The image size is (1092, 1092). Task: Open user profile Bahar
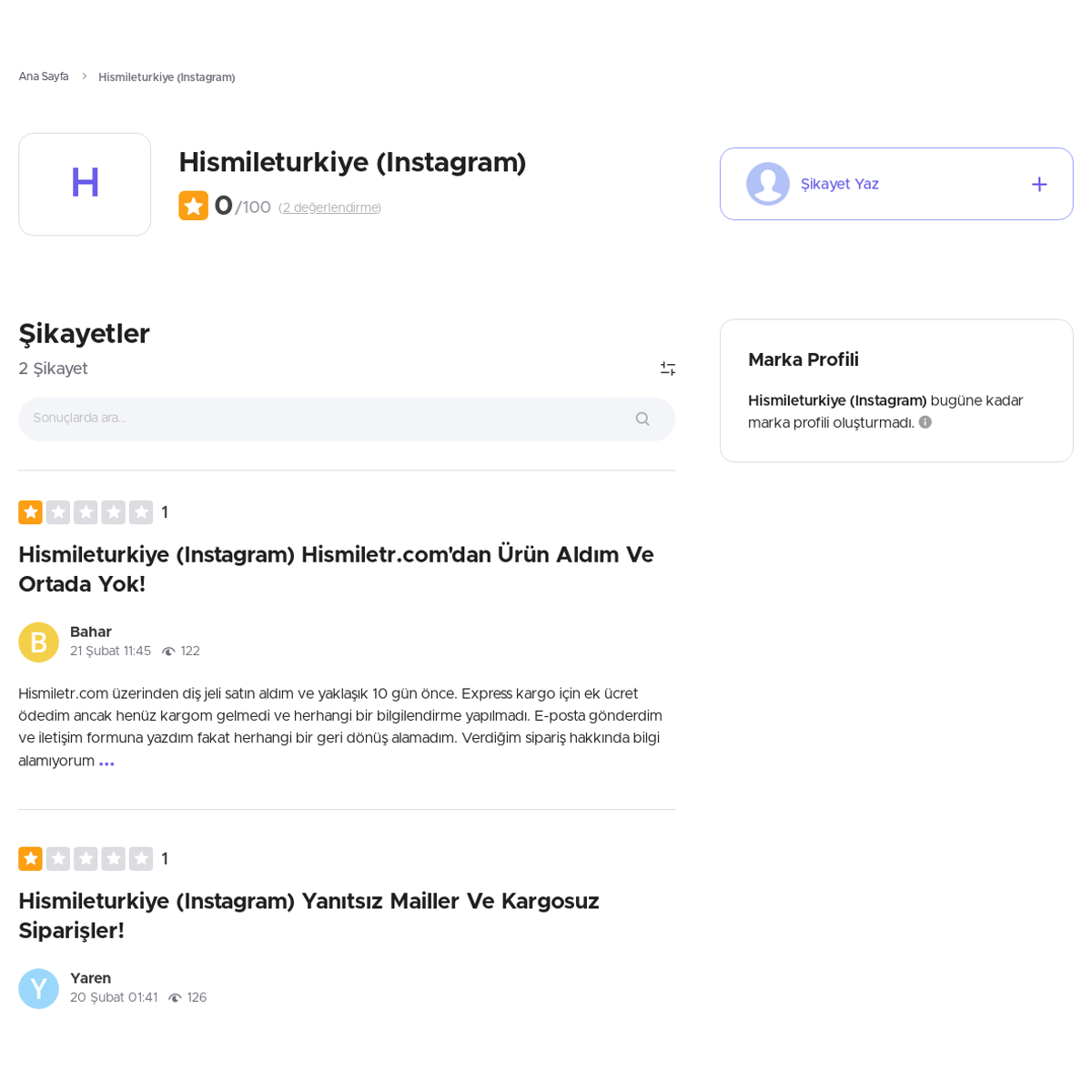click(91, 632)
